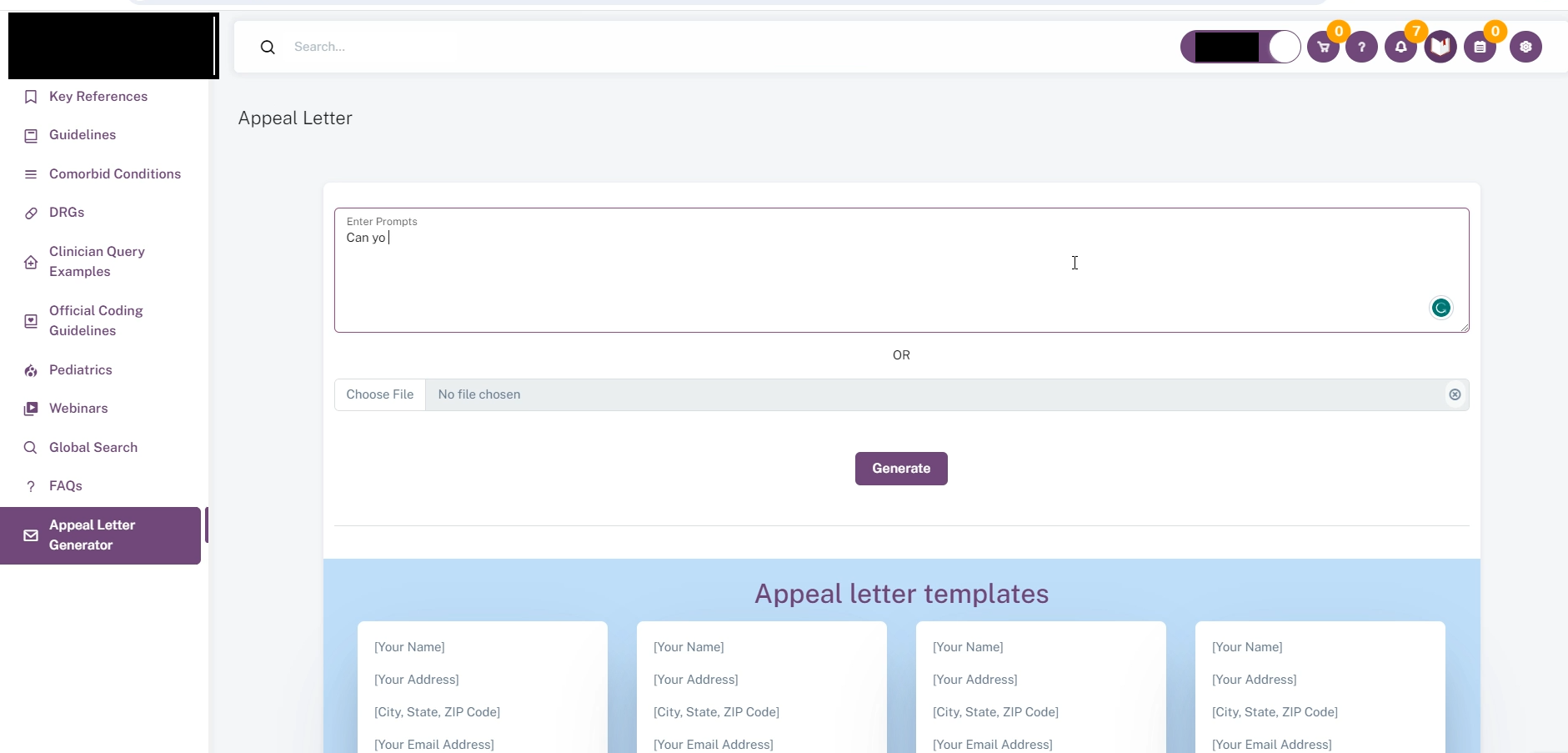Click the Choose File button
1568x753 pixels.
click(x=380, y=395)
